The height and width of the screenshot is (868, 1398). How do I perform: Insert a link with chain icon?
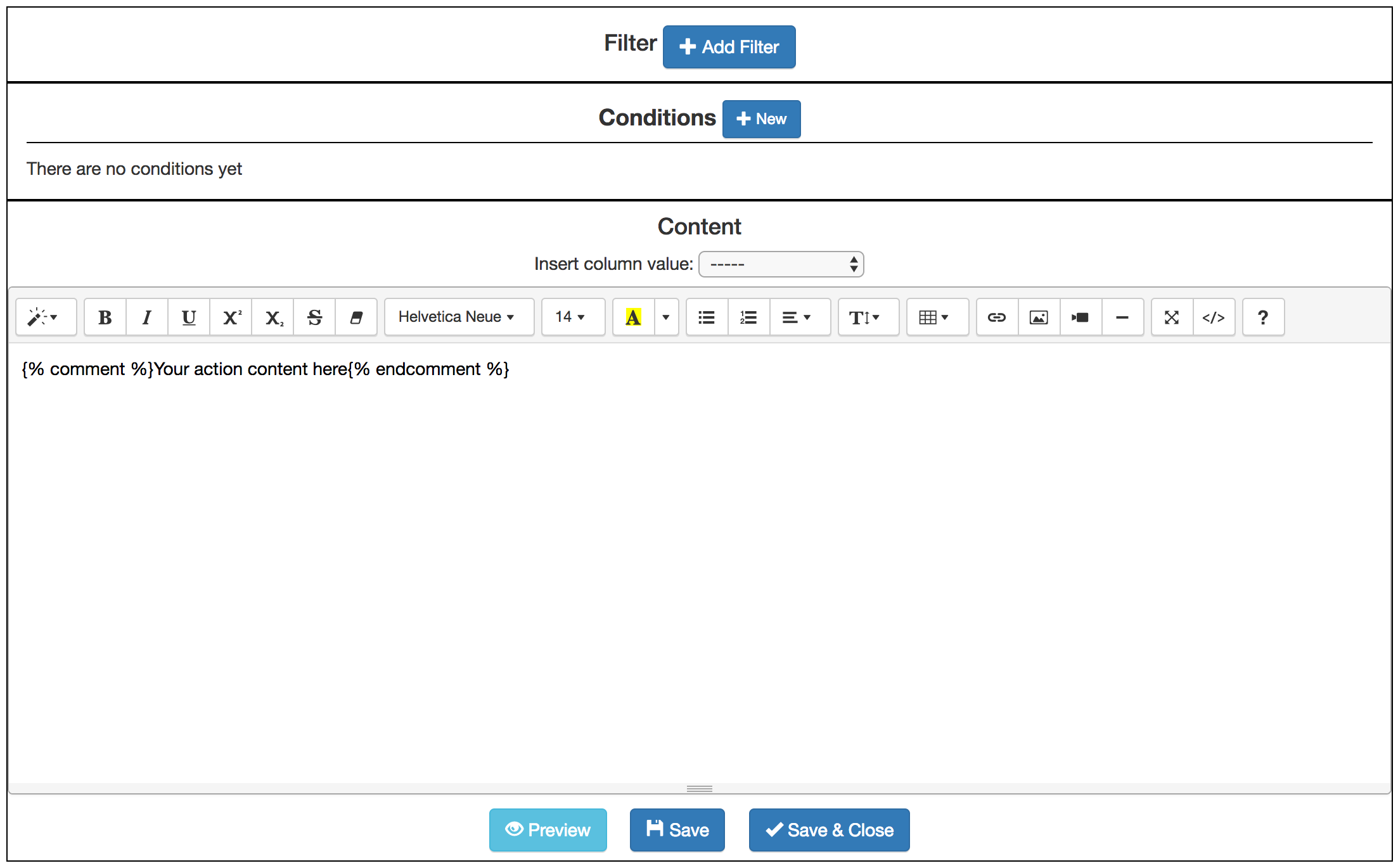point(997,317)
